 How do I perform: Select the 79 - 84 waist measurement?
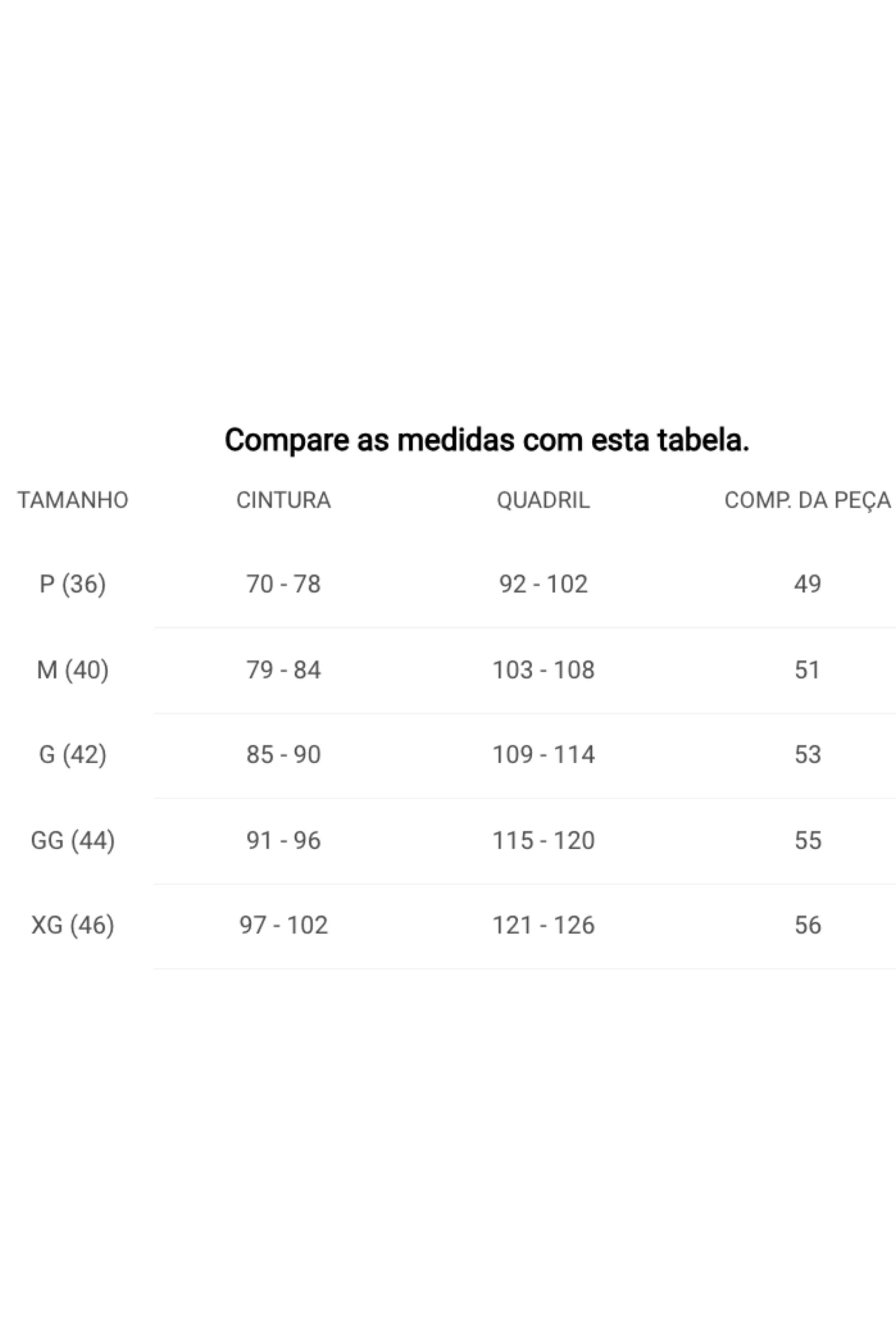284,670
